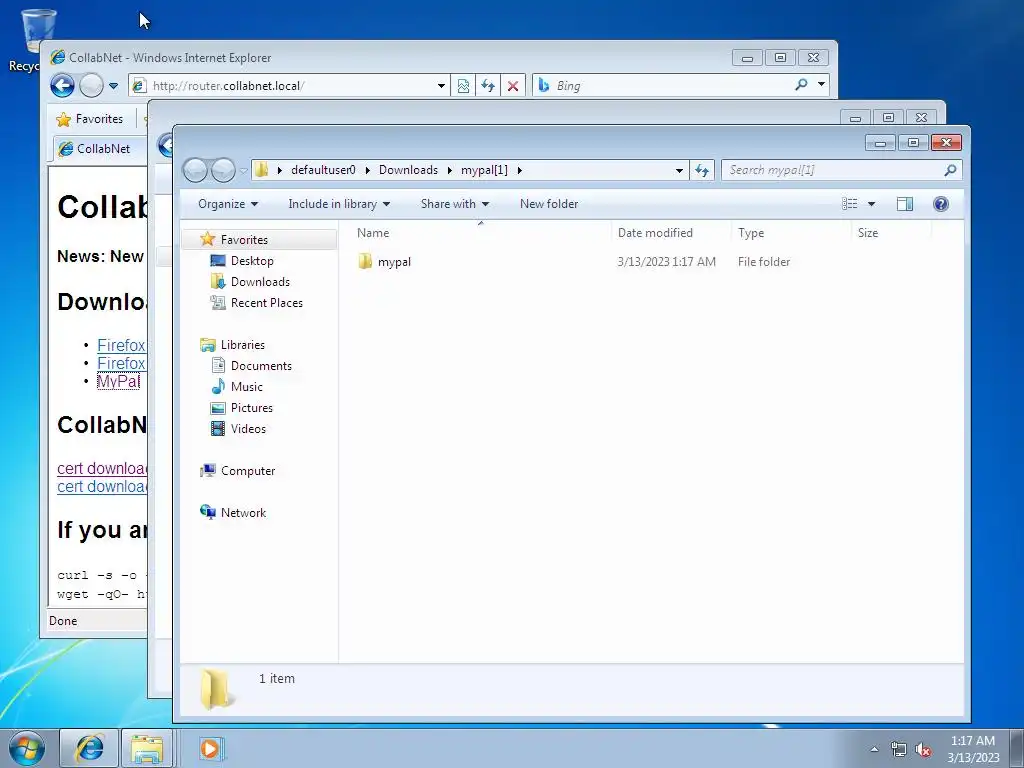This screenshot has height=768, width=1024.
Task: Open Include in library menu
Action: coord(339,204)
